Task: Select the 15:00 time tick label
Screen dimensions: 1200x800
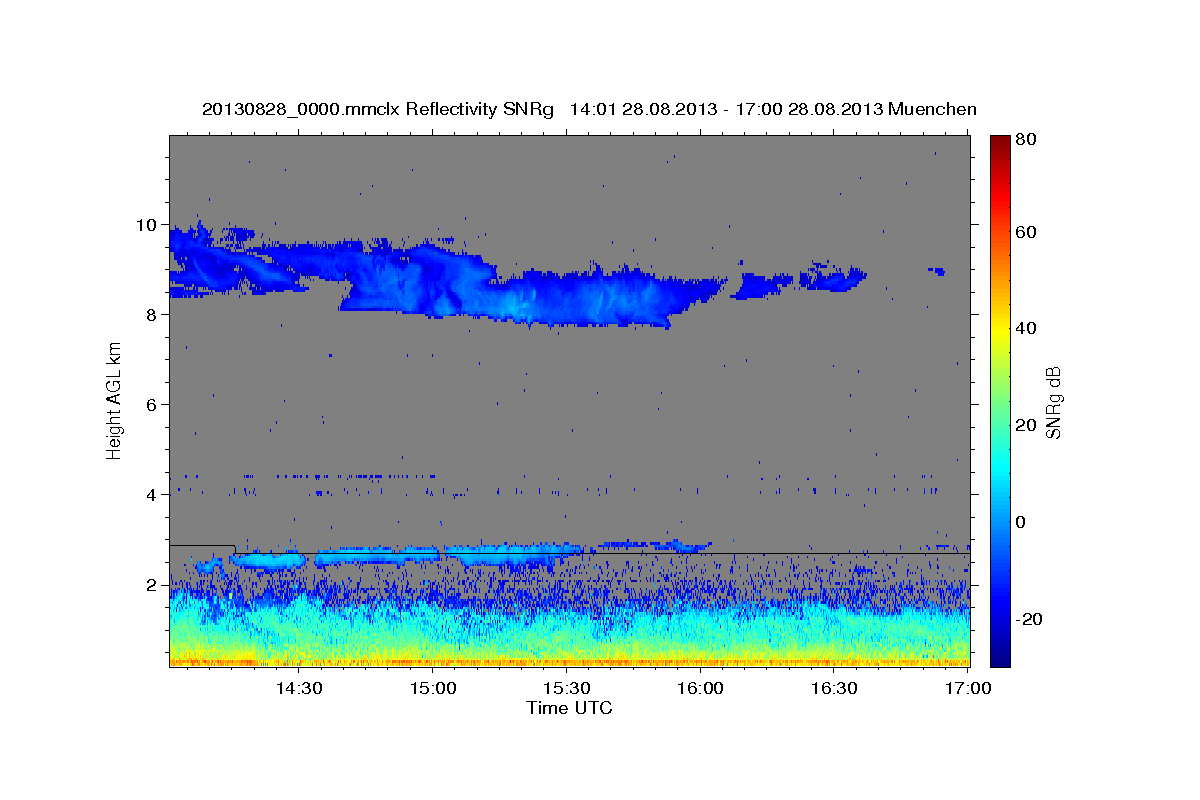Action: (x=432, y=689)
